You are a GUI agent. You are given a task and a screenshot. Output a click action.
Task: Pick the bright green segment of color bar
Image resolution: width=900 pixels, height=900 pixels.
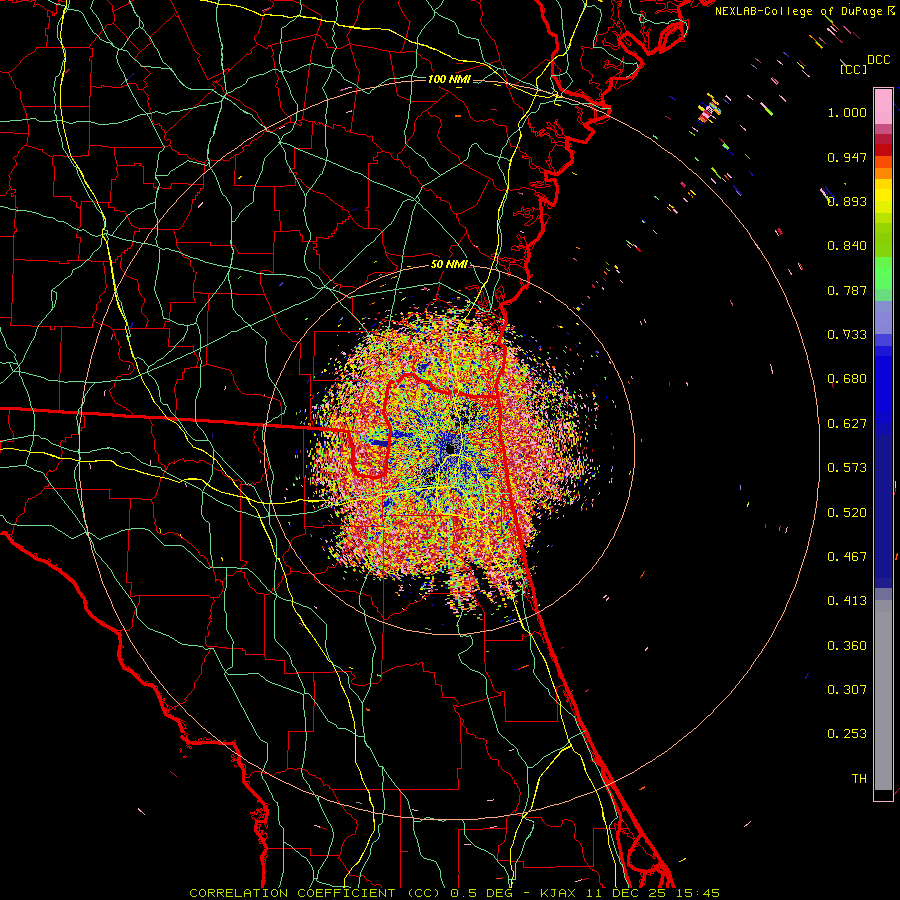point(883,273)
